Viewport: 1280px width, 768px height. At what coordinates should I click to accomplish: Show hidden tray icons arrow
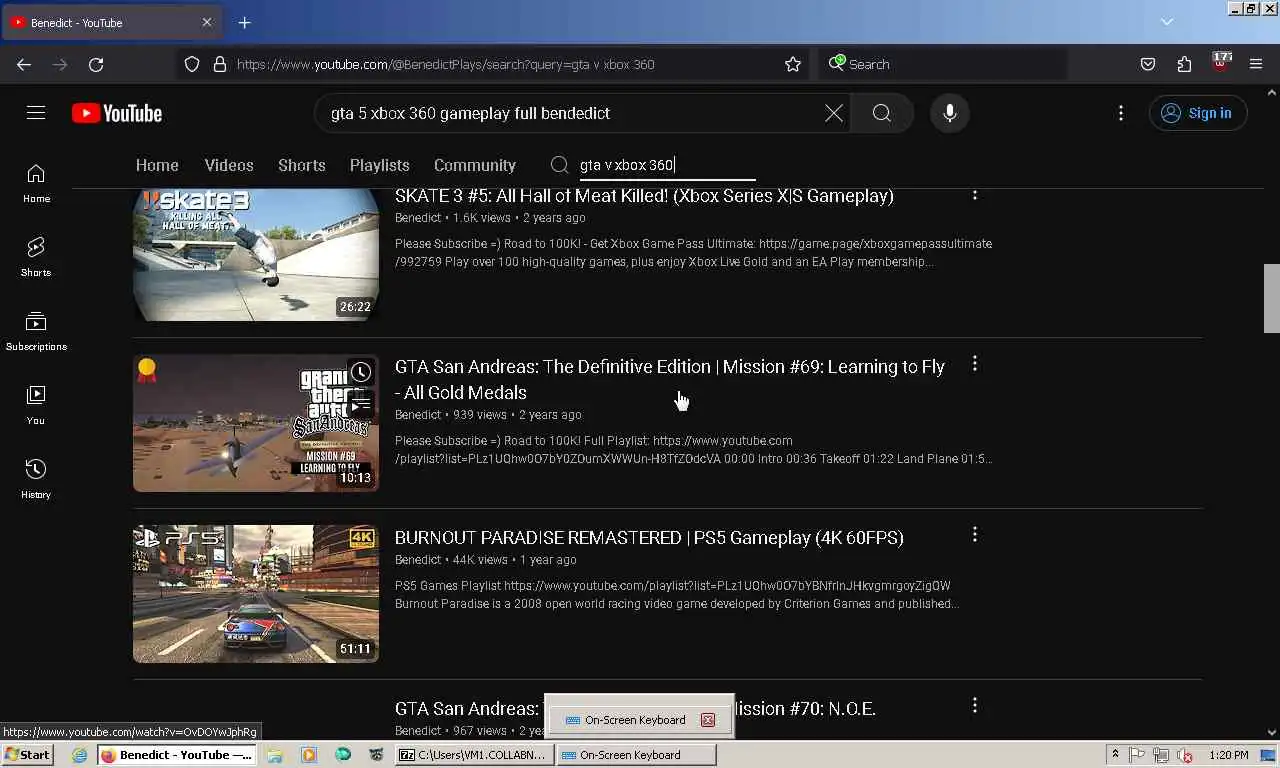(x=1115, y=755)
